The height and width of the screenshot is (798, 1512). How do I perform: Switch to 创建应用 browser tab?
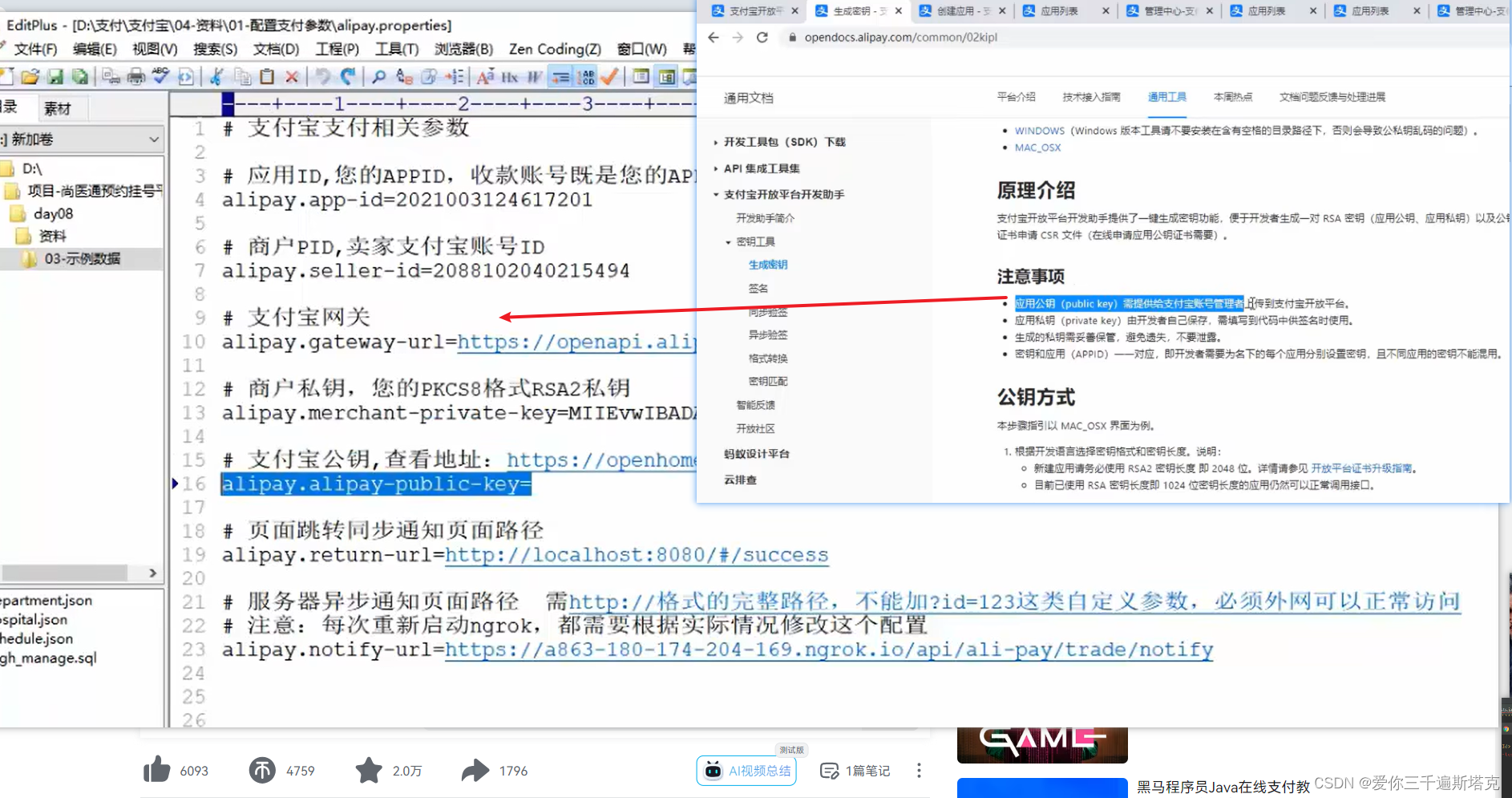[963, 11]
